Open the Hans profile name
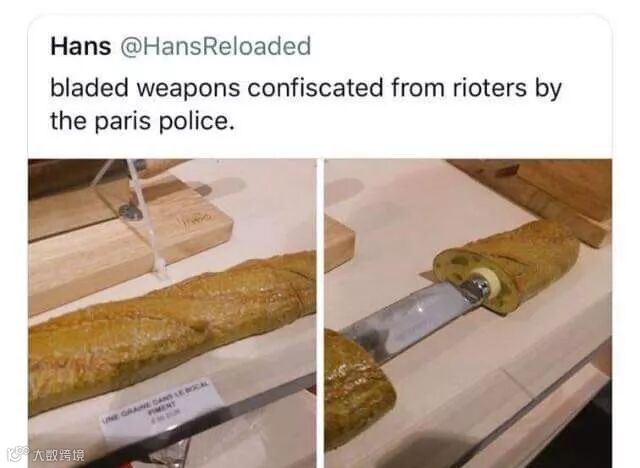Viewport: 640px width, 468px height. [x=81, y=46]
